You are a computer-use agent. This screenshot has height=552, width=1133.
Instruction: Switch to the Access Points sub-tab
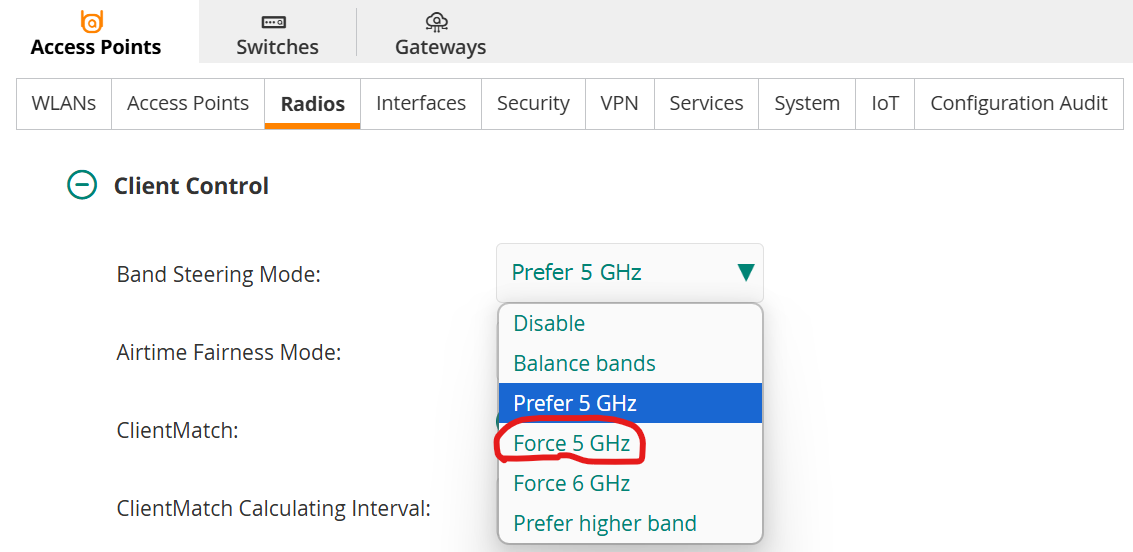point(188,103)
